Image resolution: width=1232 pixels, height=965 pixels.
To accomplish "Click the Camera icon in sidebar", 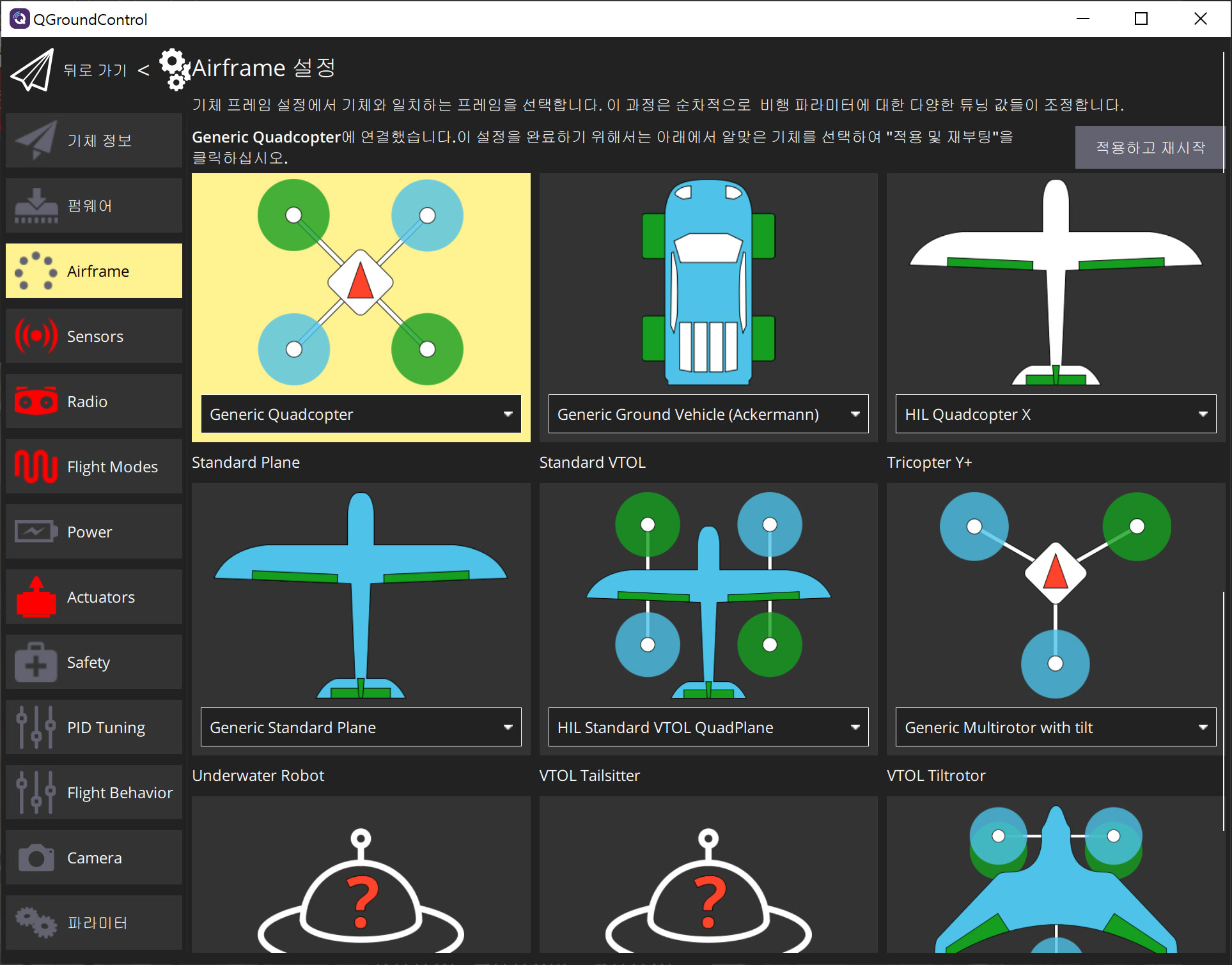I will coord(36,858).
